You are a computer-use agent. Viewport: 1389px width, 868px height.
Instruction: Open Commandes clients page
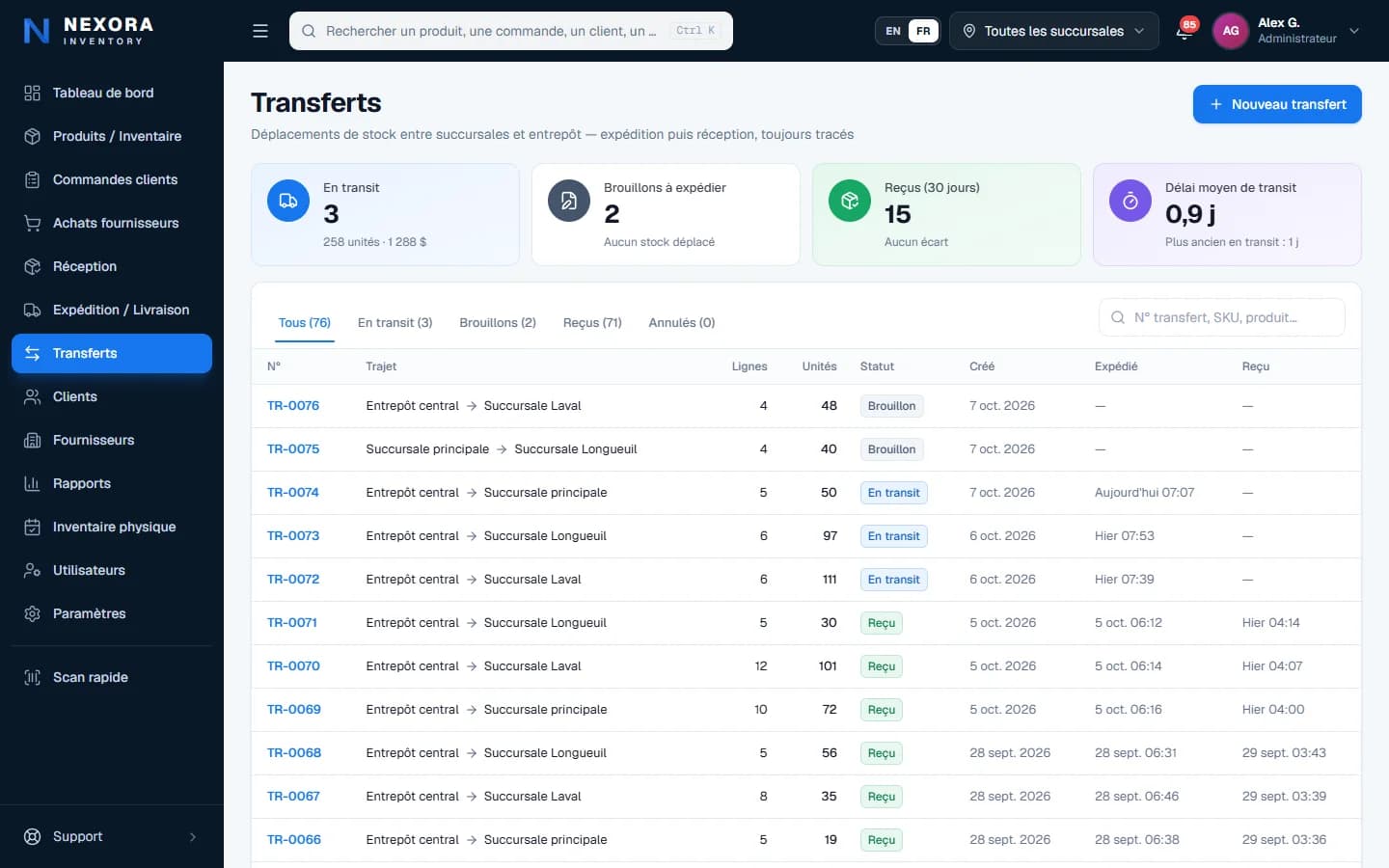(112, 179)
